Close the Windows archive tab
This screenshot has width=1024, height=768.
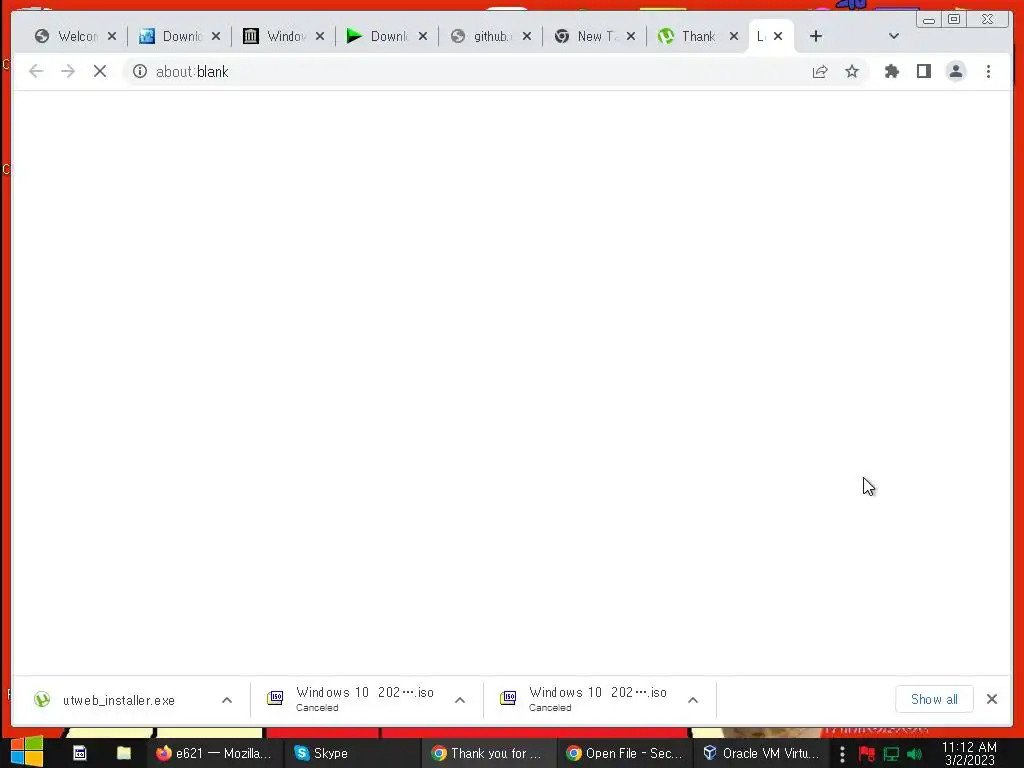click(320, 37)
